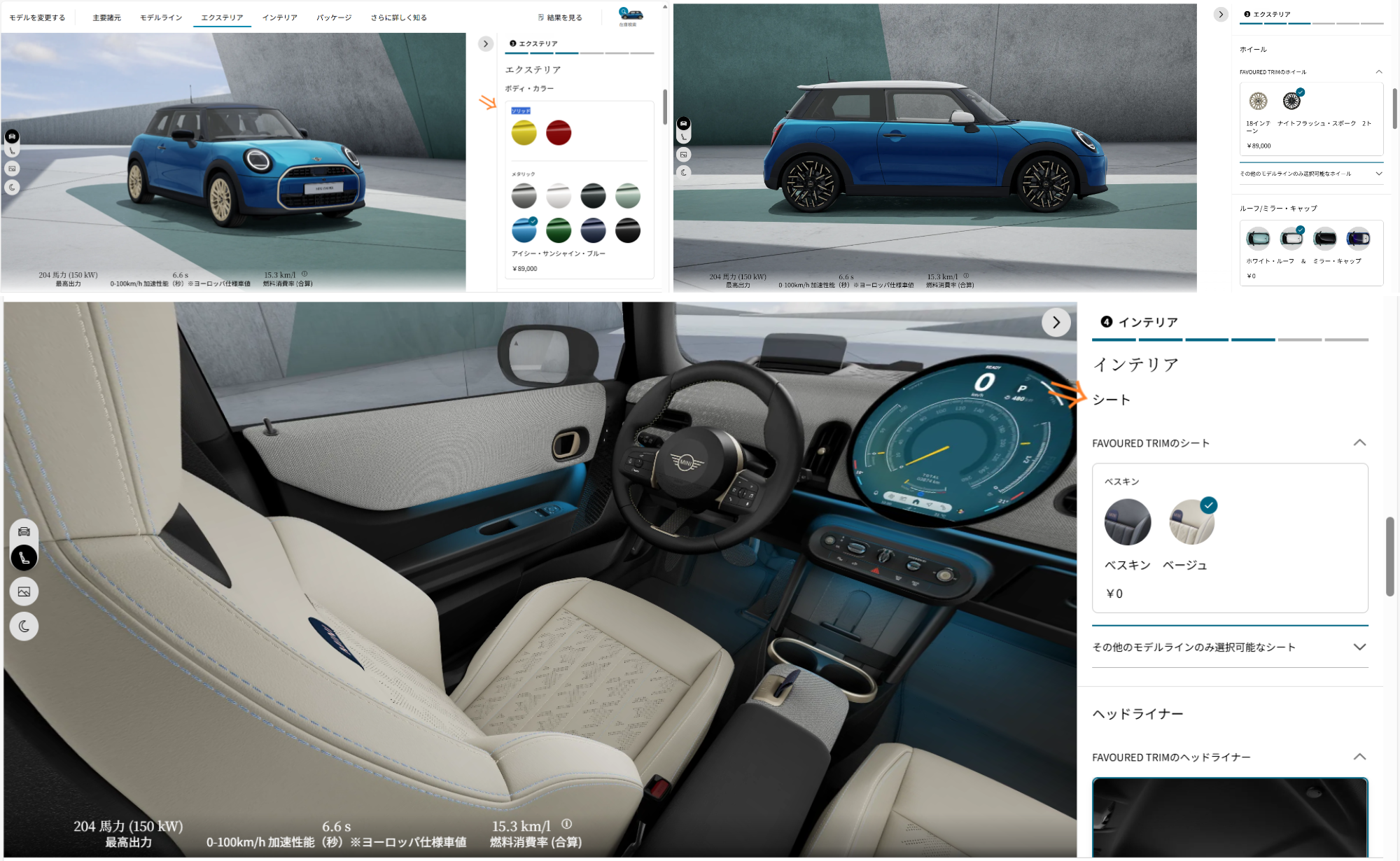Image resolution: width=1400 pixels, height=861 pixels.
Task: Collapse FAVOURED TRIMのヘッドライナー section
Action: click(x=1359, y=757)
